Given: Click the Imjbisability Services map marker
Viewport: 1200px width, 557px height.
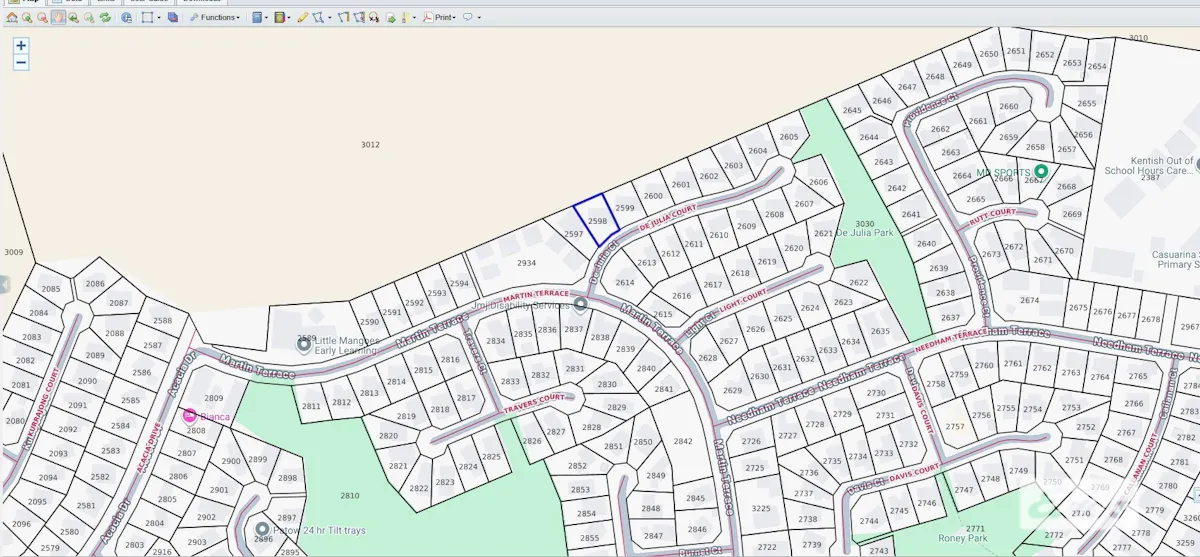Looking at the screenshot, I should click(580, 304).
